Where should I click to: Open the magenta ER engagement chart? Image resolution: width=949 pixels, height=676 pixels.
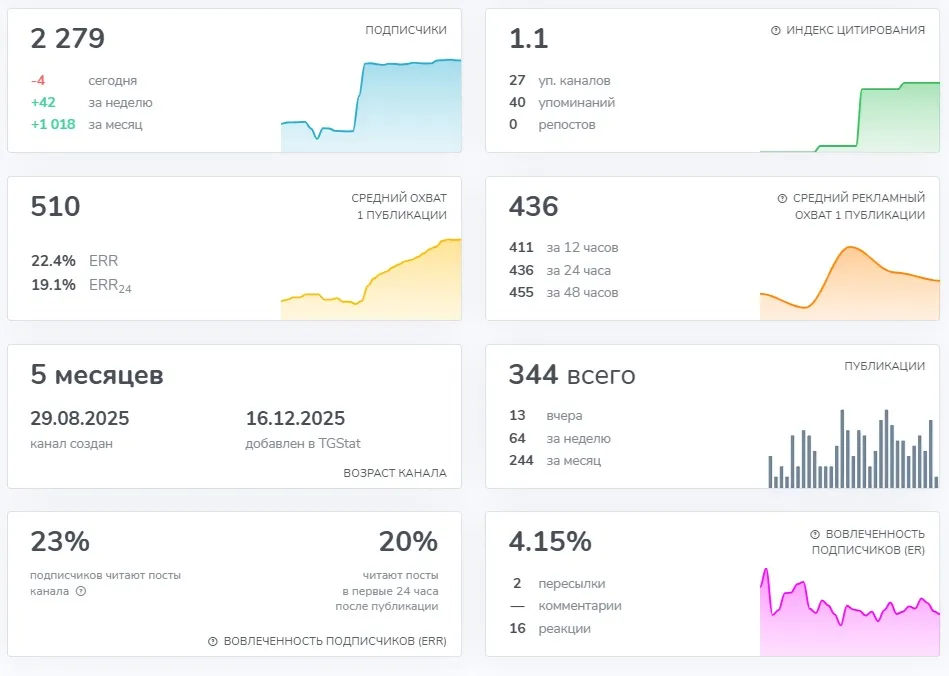pyautogui.click(x=850, y=611)
